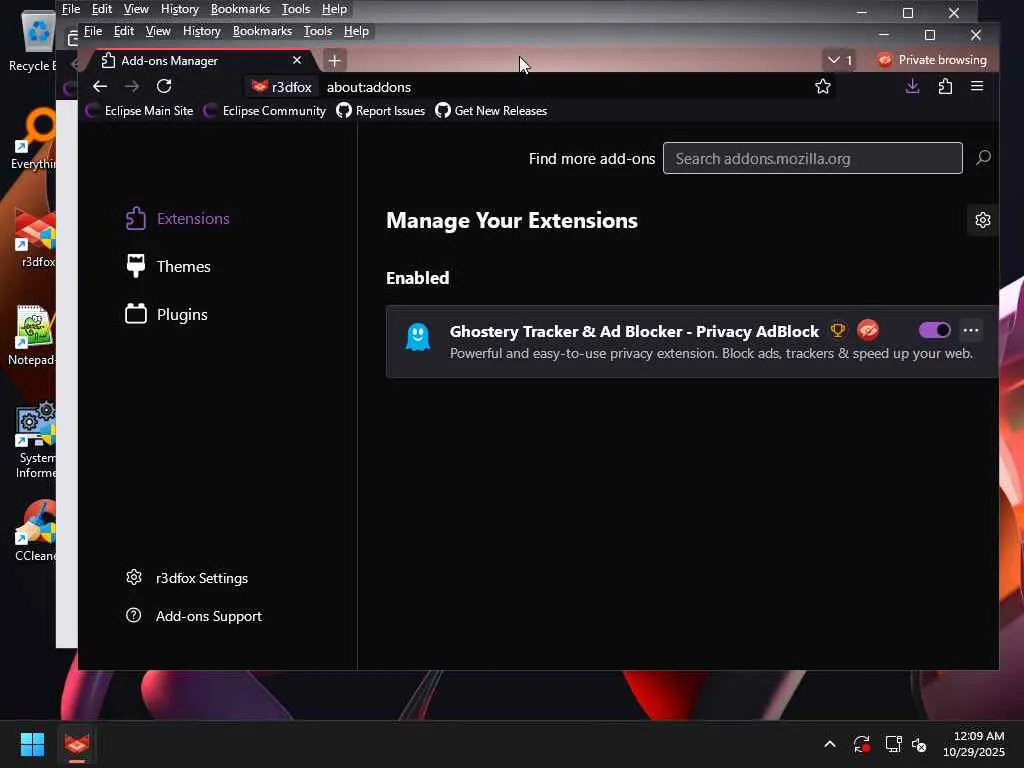Focus the Search addons.mozilla.org field

tap(812, 158)
